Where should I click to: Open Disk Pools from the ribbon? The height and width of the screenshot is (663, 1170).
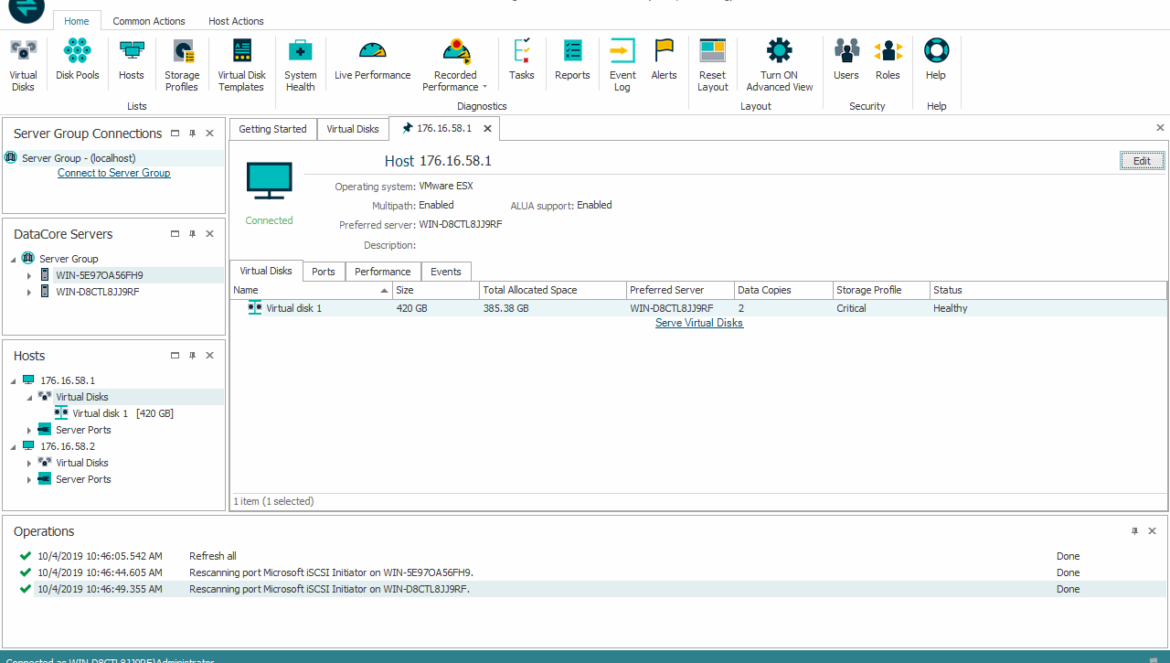[77, 60]
